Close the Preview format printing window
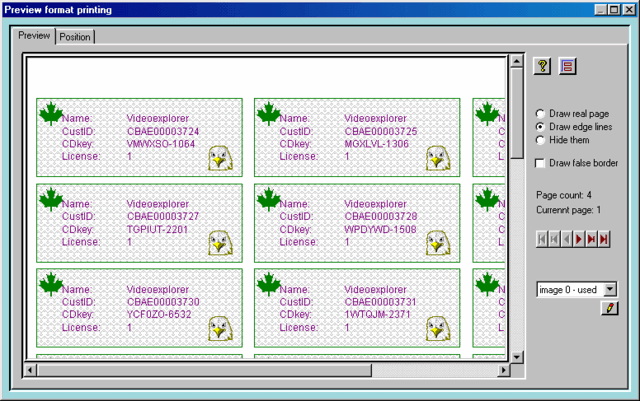This screenshot has width=640, height=401. click(629, 9)
